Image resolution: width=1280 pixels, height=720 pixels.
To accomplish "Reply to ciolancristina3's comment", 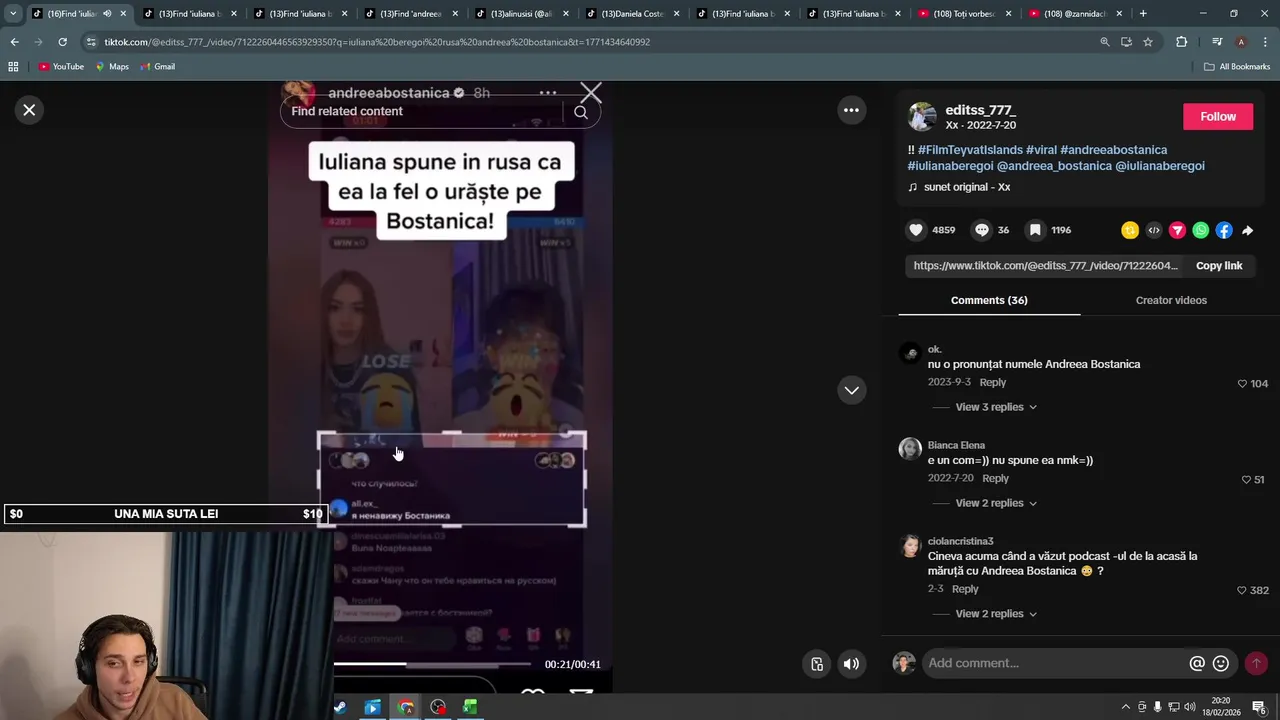I will [965, 589].
